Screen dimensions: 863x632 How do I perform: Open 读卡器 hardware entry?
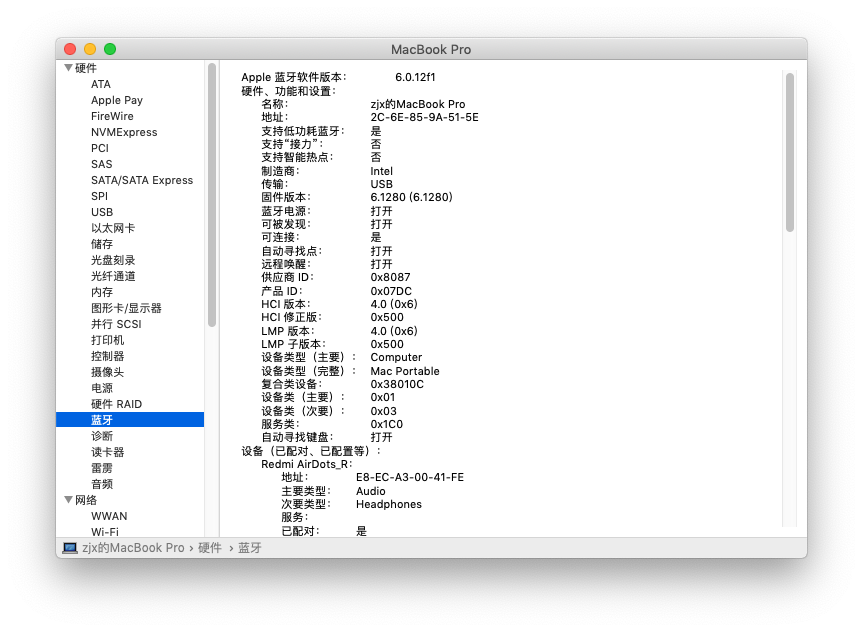pos(107,451)
